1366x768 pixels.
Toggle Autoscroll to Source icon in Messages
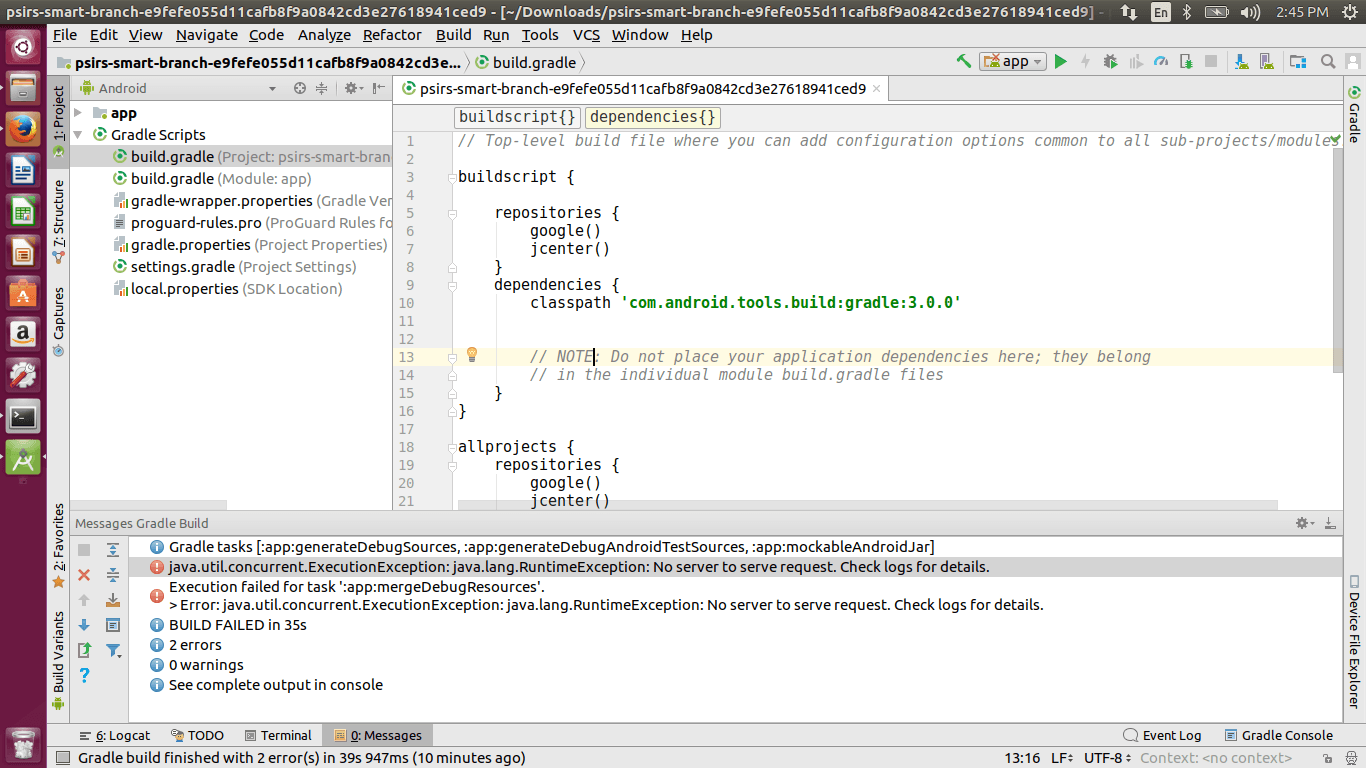pyautogui.click(x=113, y=600)
